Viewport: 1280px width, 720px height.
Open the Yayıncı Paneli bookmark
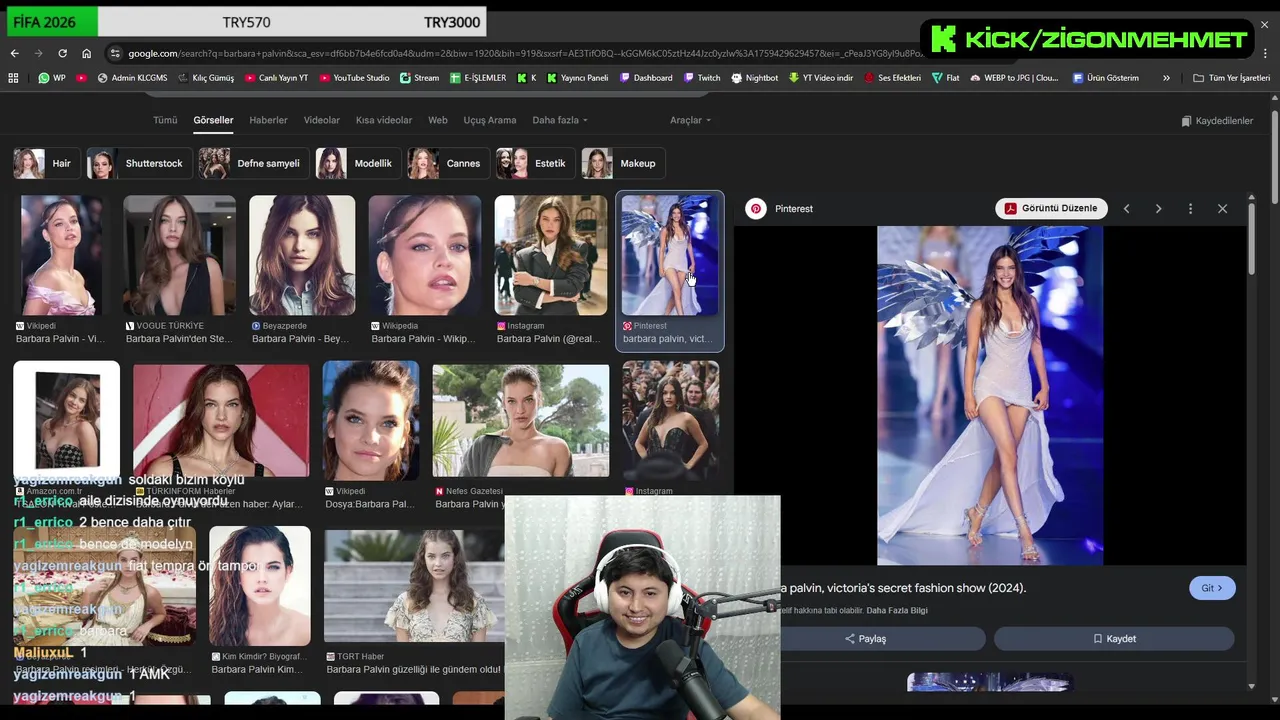(x=578, y=78)
